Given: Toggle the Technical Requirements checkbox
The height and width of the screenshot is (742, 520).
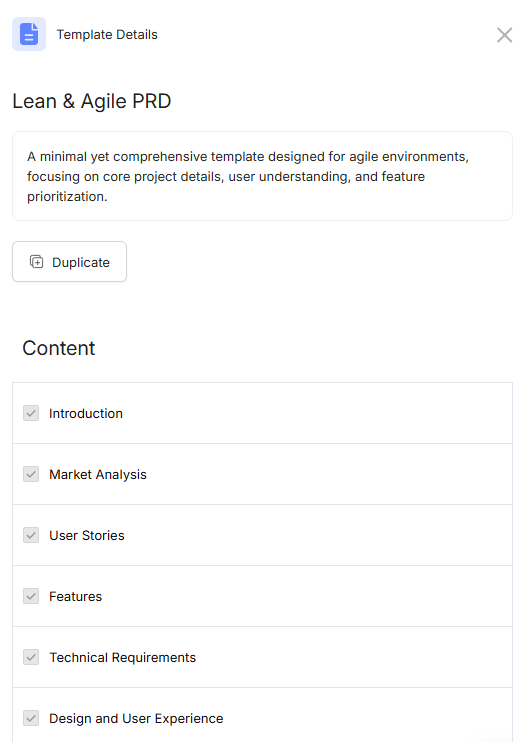Looking at the screenshot, I should (x=31, y=657).
